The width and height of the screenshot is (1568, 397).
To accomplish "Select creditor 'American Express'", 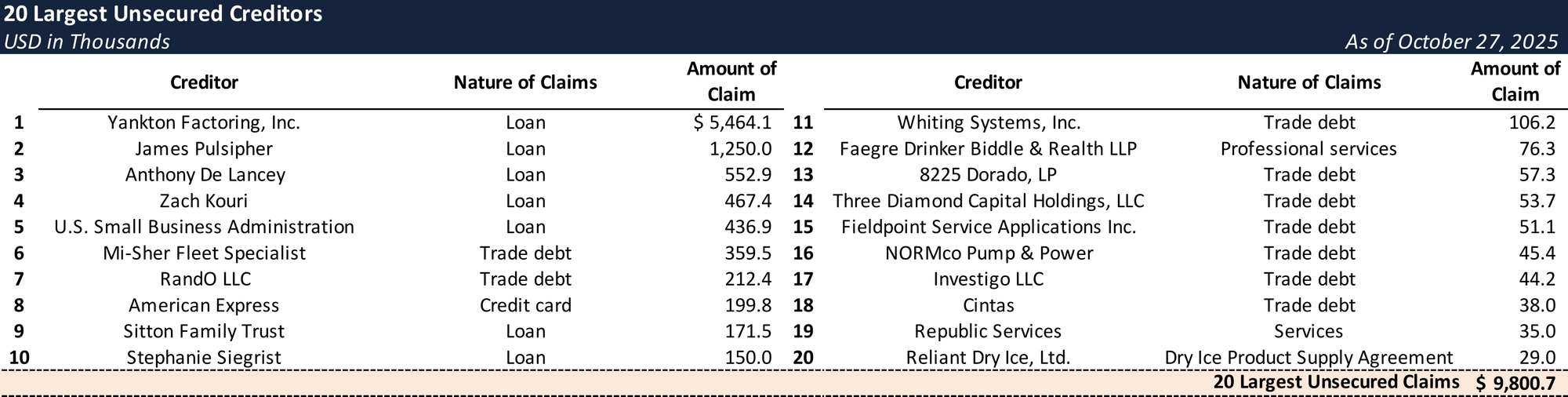I will 204,305.
